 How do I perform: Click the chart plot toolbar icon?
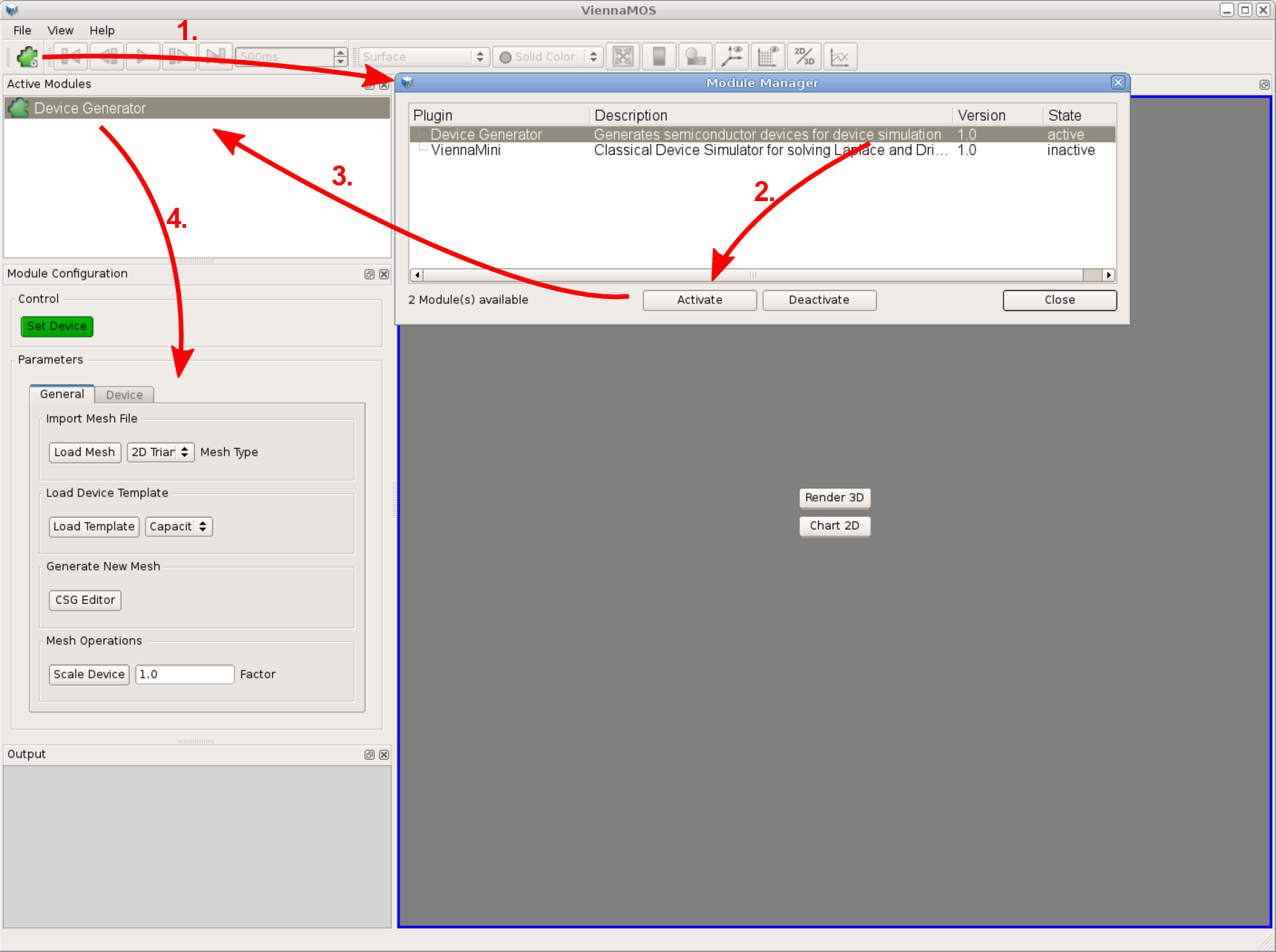click(840, 56)
